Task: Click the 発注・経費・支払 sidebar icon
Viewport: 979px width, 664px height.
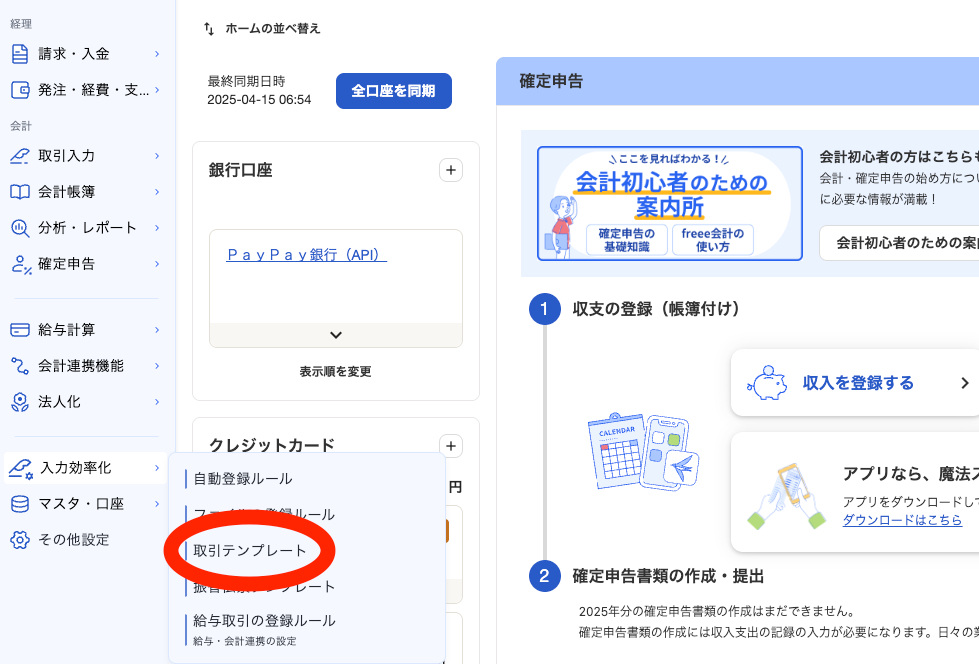Action: [22, 92]
